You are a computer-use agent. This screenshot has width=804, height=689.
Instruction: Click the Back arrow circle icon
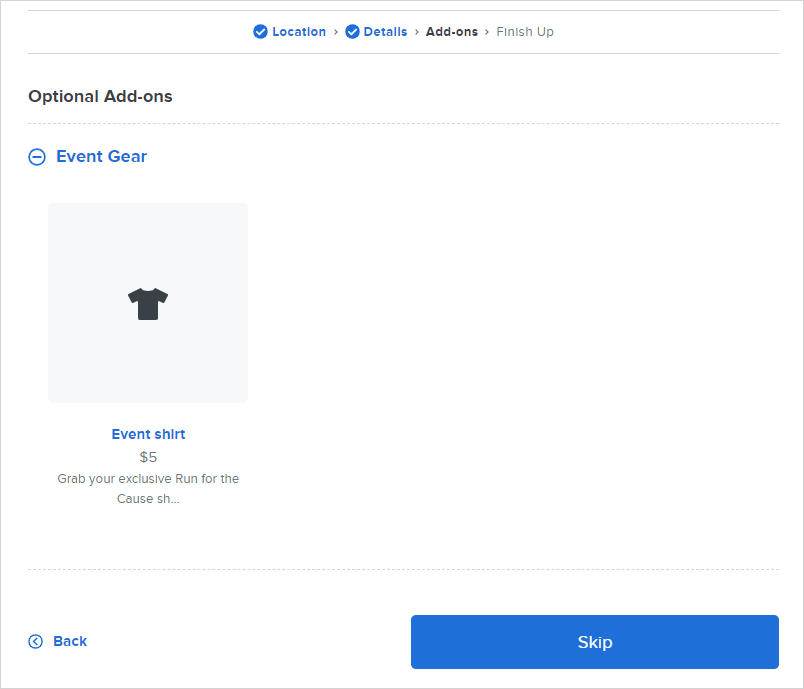tap(35, 641)
